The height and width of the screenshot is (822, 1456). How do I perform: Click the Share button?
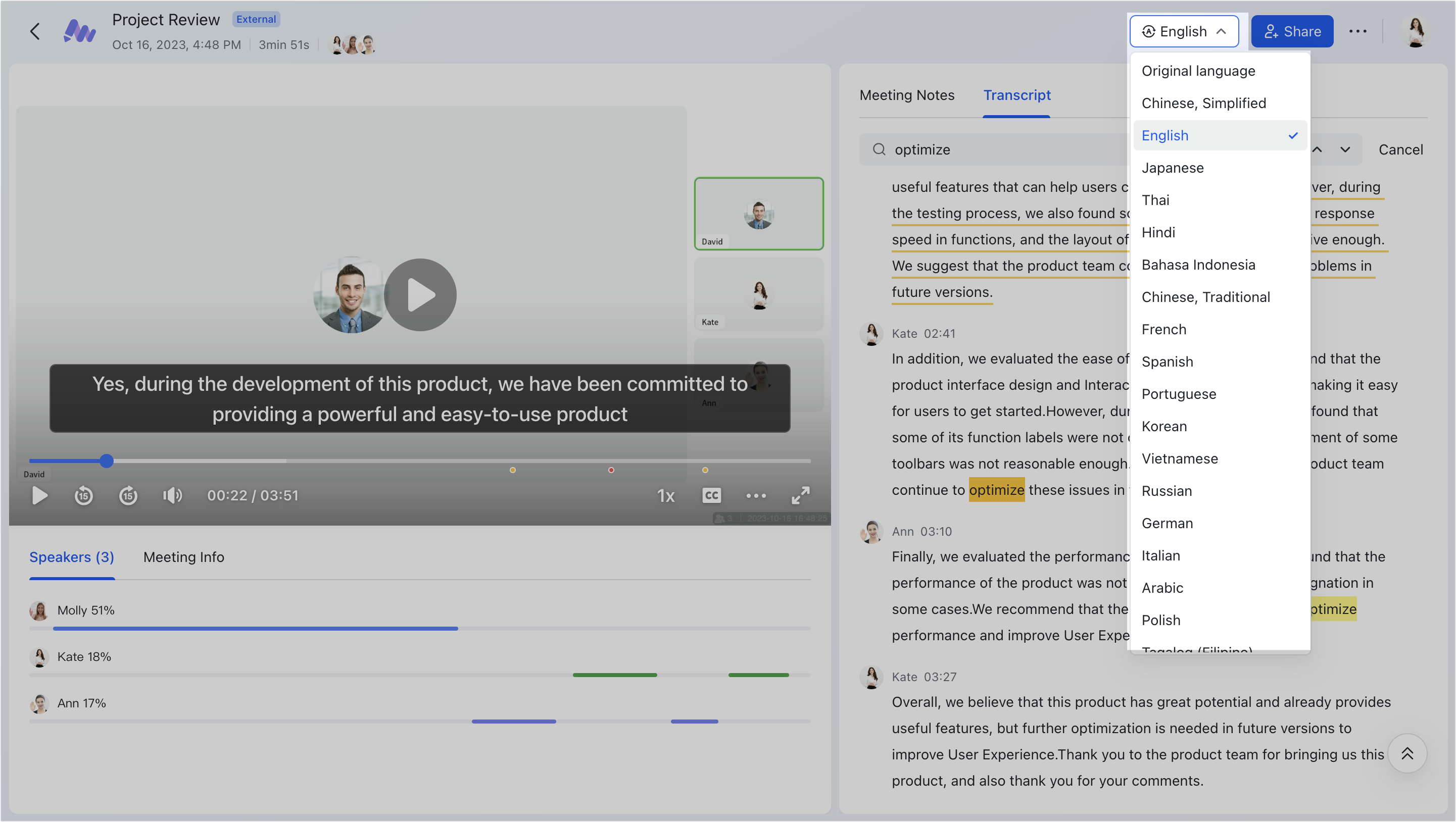tap(1292, 31)
